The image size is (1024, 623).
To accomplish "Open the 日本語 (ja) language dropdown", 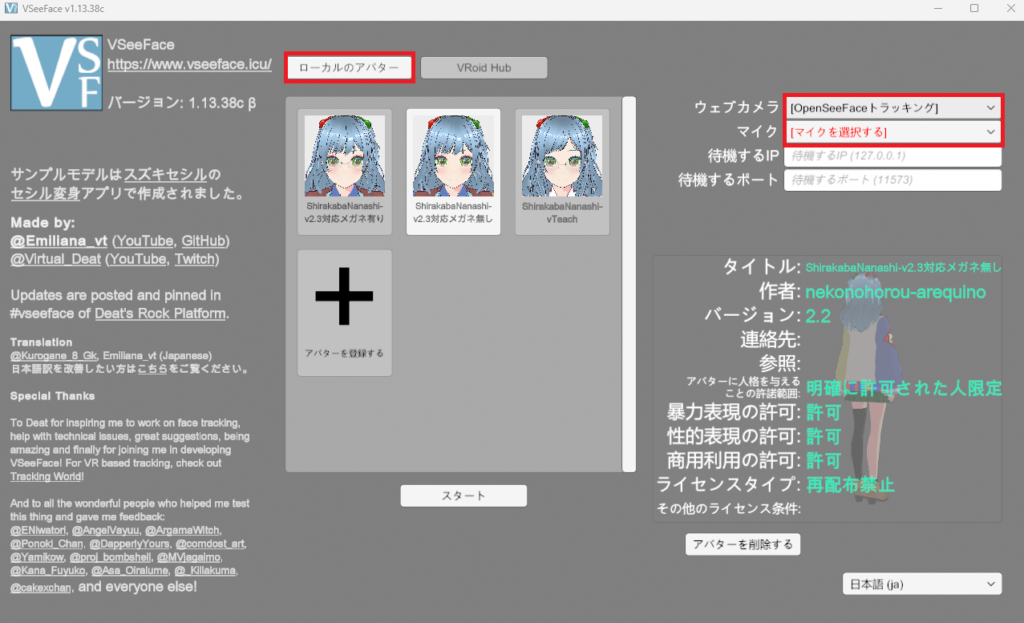I will [922, 584].
